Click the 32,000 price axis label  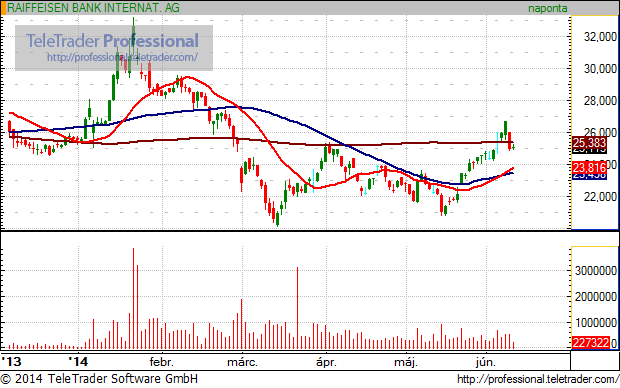(x=600, y=37)
